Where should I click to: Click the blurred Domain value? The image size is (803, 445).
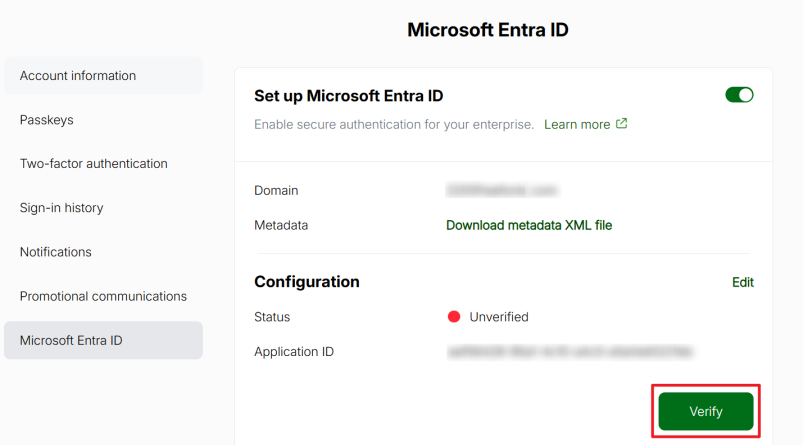502,190
